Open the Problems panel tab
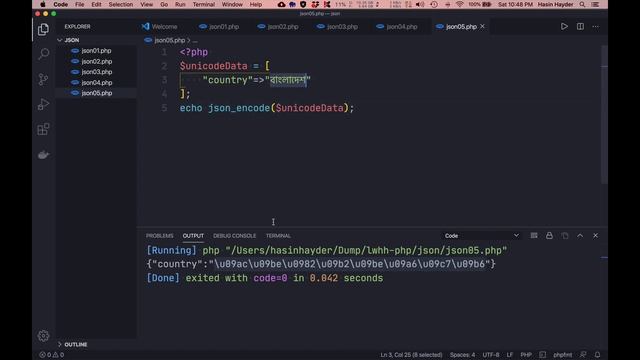This screenshot has height=360, width=640. coord(160,236)
